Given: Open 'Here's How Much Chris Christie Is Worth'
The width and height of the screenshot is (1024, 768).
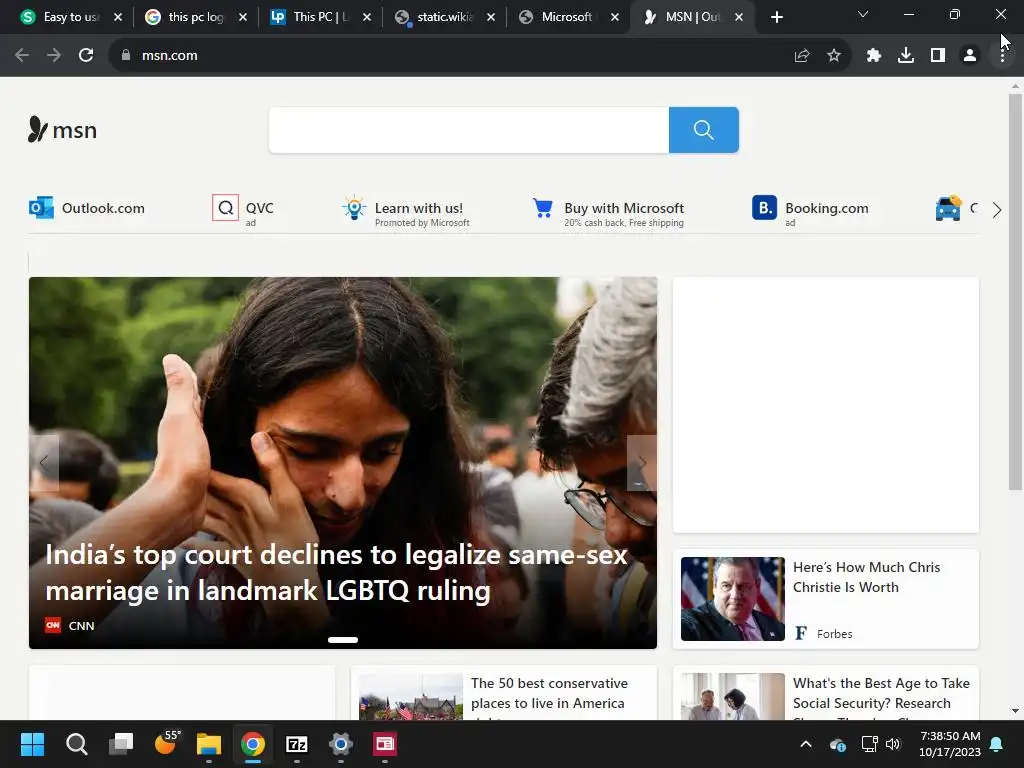Looking at the screenshot, I should (867, 577).
